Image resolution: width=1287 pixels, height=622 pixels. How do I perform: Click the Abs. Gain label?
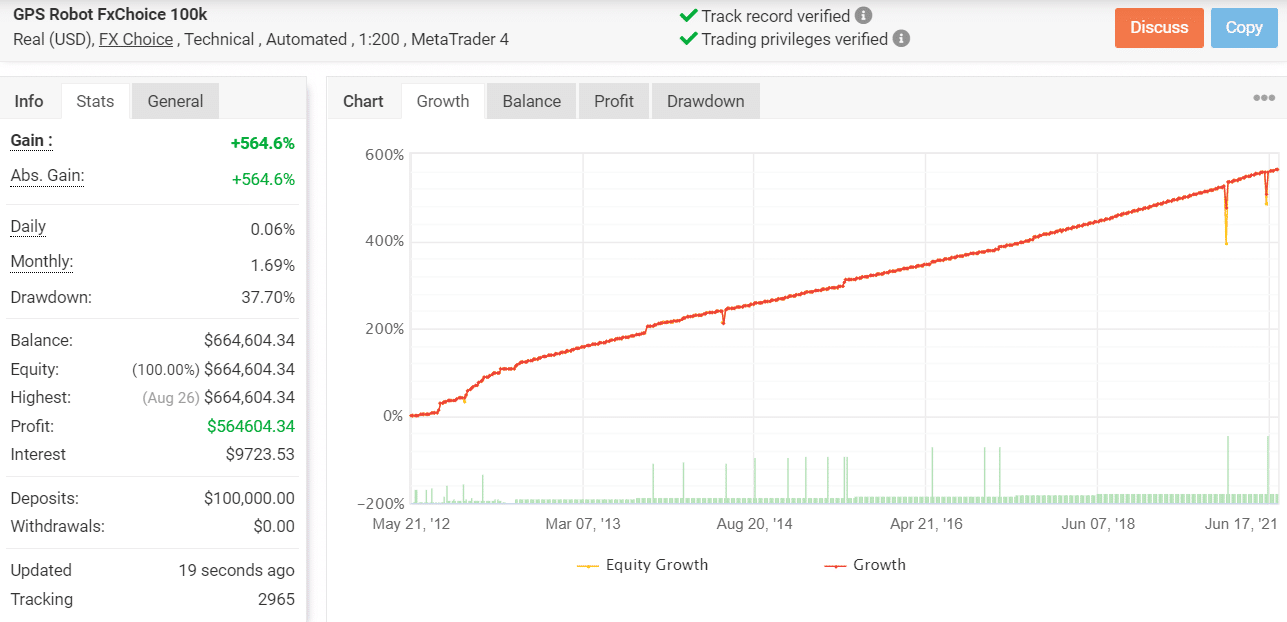pyautogui.click(x=47, y=176)
